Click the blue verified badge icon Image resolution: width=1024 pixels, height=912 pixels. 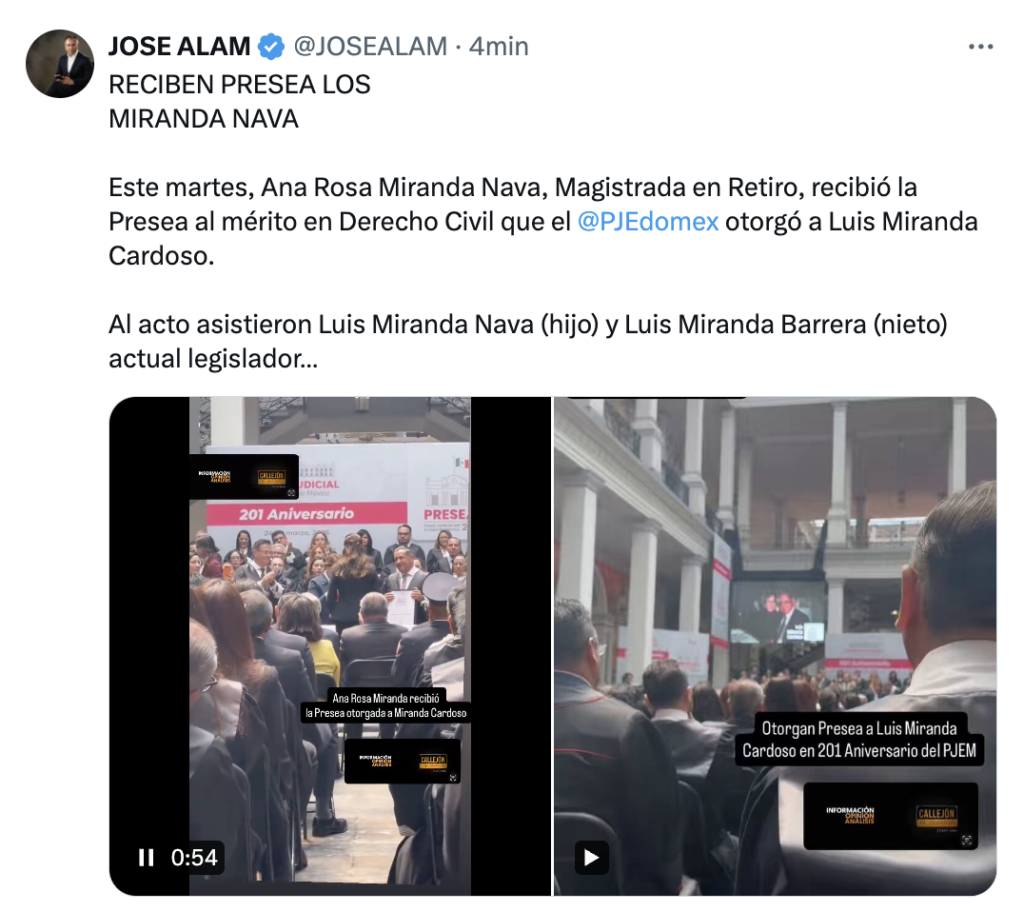point(271,46)
